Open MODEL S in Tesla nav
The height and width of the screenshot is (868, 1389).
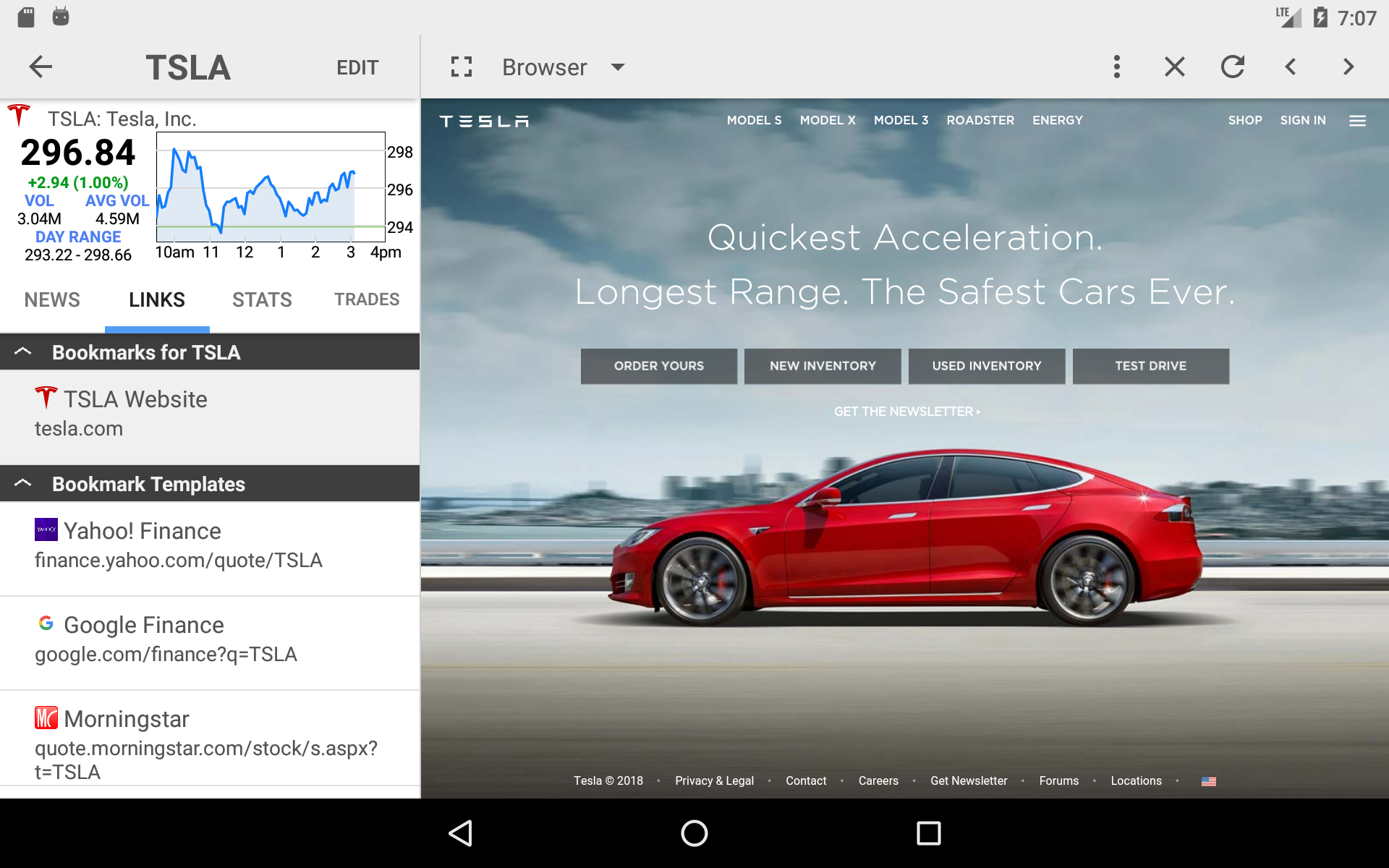(754, 120)
